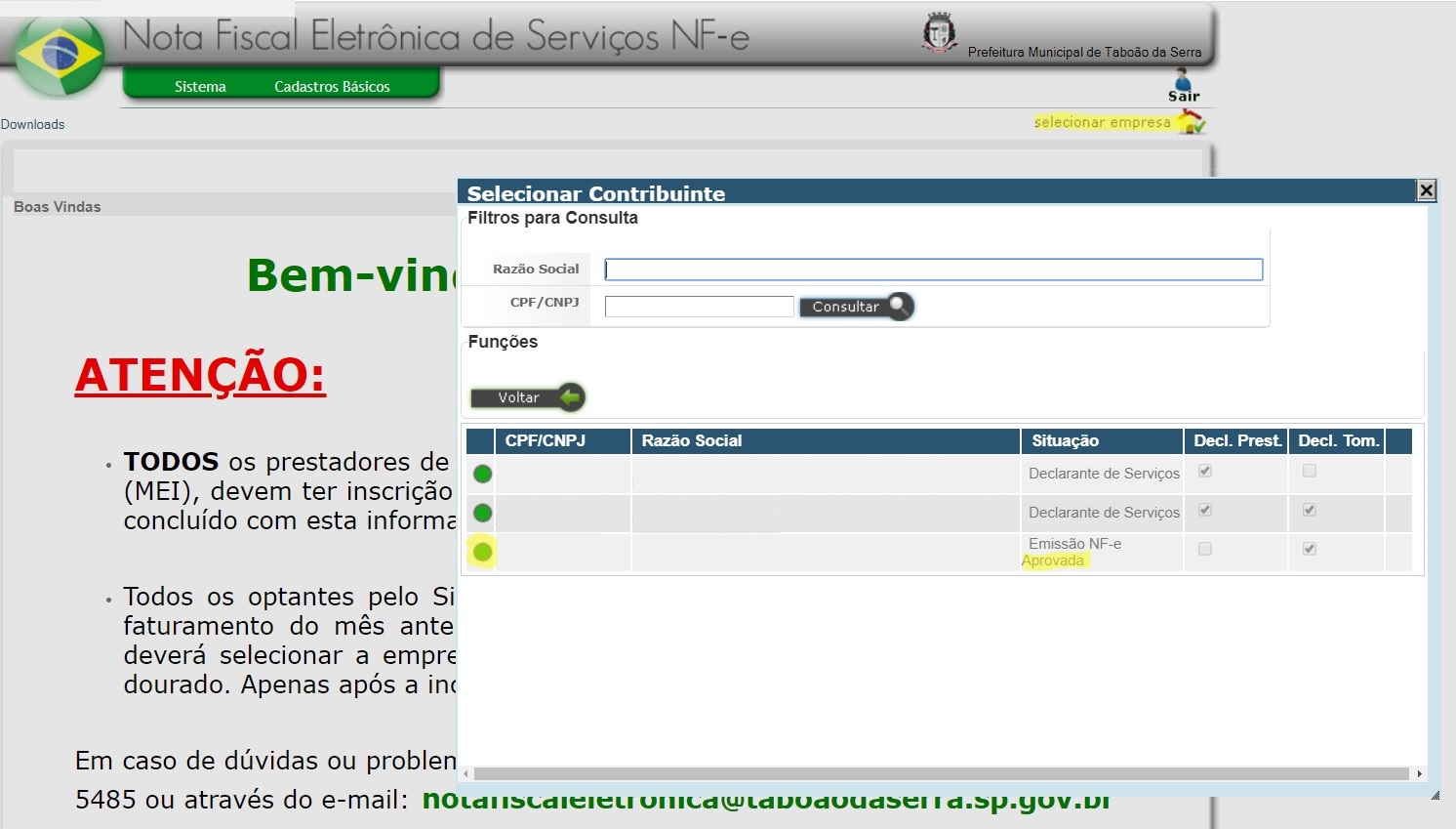Click the CPF/CNPJ column header

(563, 441)
